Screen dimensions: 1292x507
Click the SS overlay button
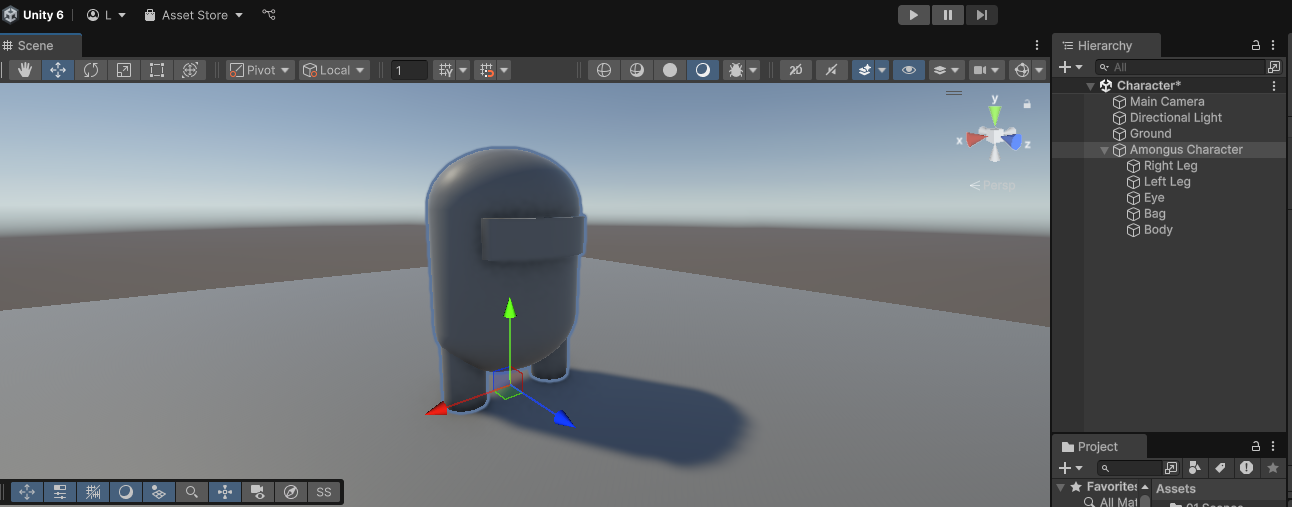[323, 492]
